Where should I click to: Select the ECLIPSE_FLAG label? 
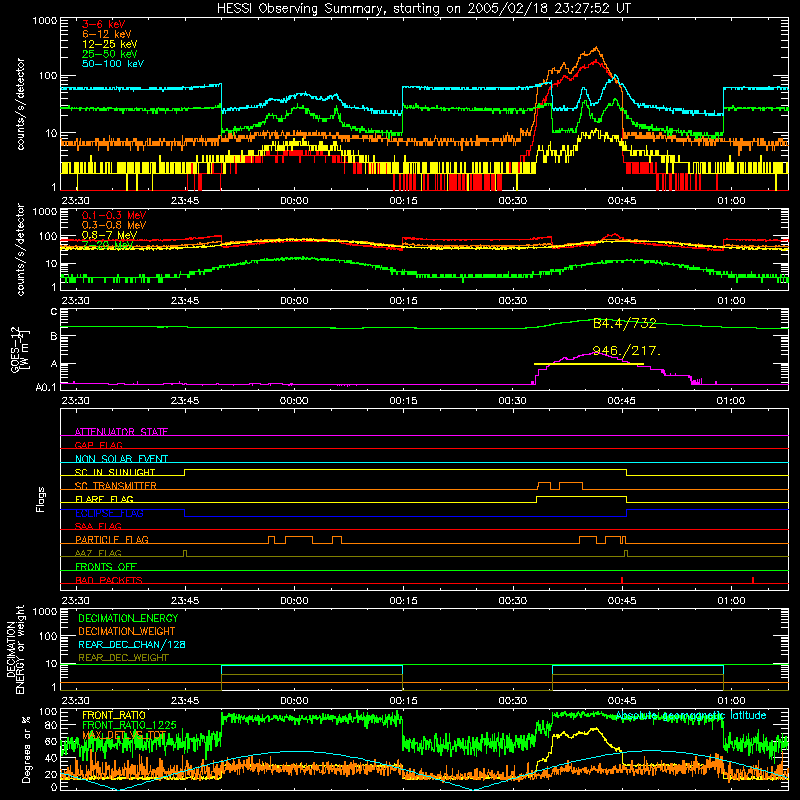109,513
